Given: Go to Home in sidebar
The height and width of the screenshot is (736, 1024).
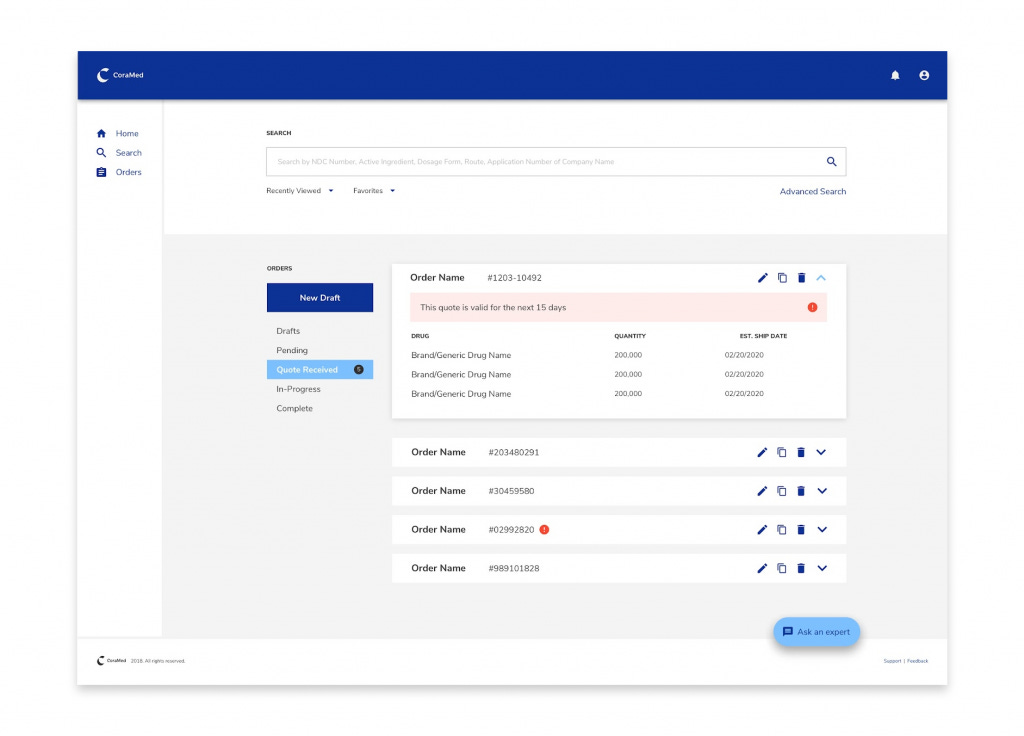Looking at the screenshot, I should [127, 133].
